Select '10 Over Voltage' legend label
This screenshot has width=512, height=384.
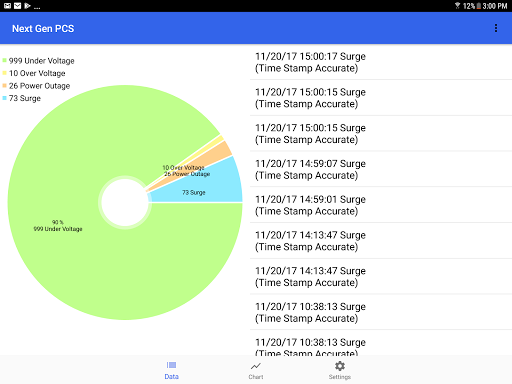(x=37, y=73)
